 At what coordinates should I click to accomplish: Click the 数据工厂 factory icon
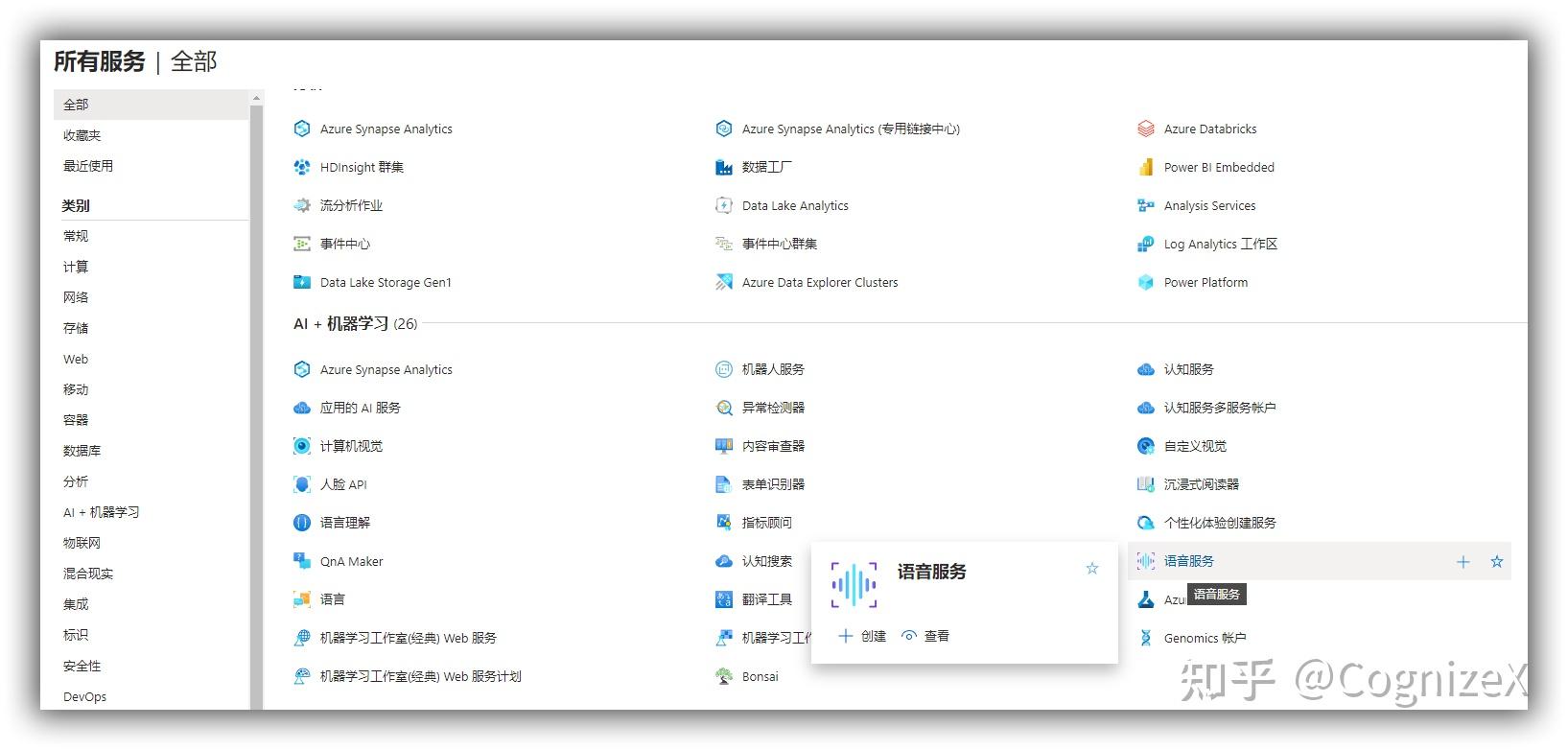pos(724,167)
